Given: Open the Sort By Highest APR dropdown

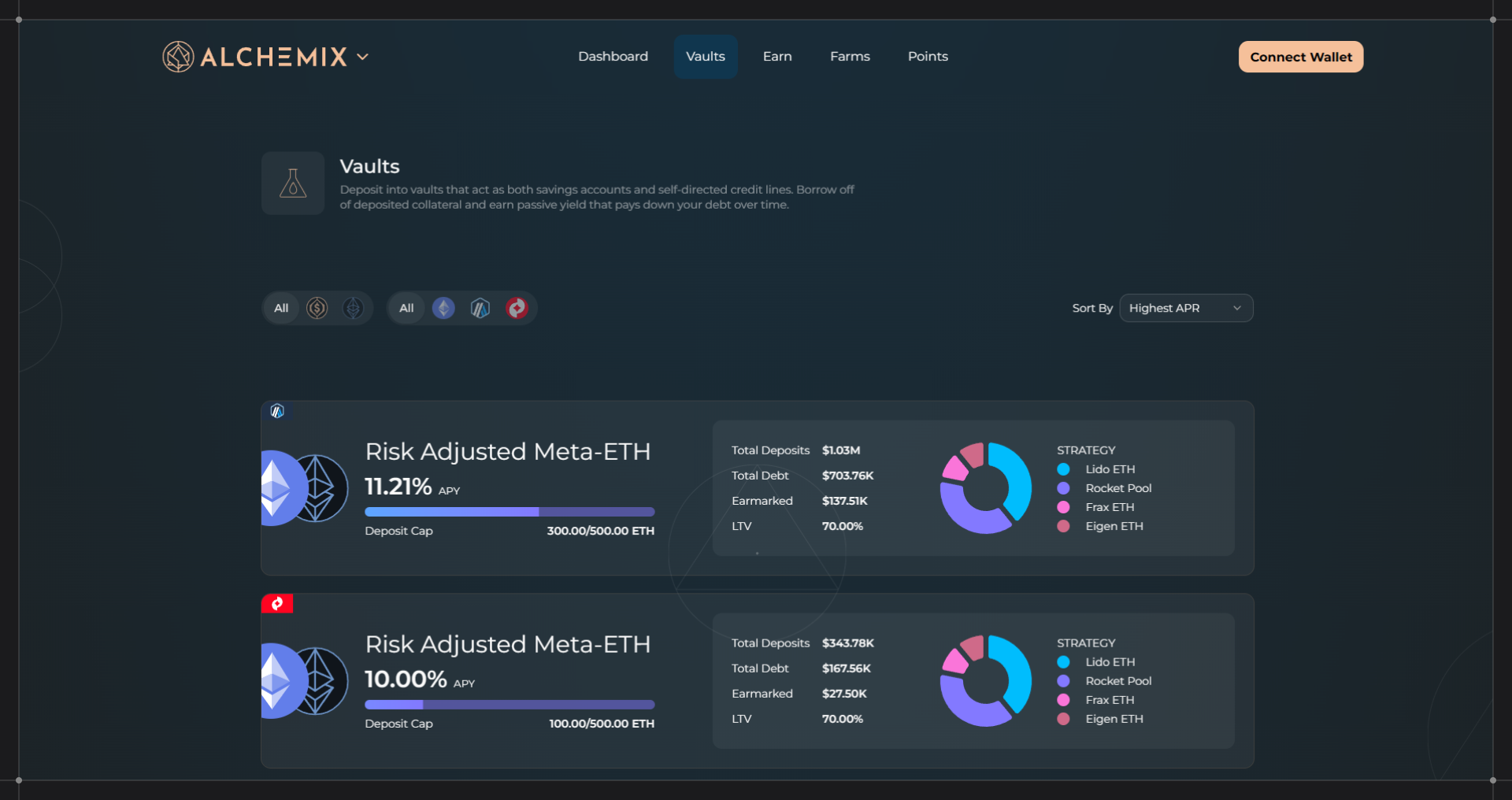Looking at the screenshot, I should click(x=1185, y=308).
